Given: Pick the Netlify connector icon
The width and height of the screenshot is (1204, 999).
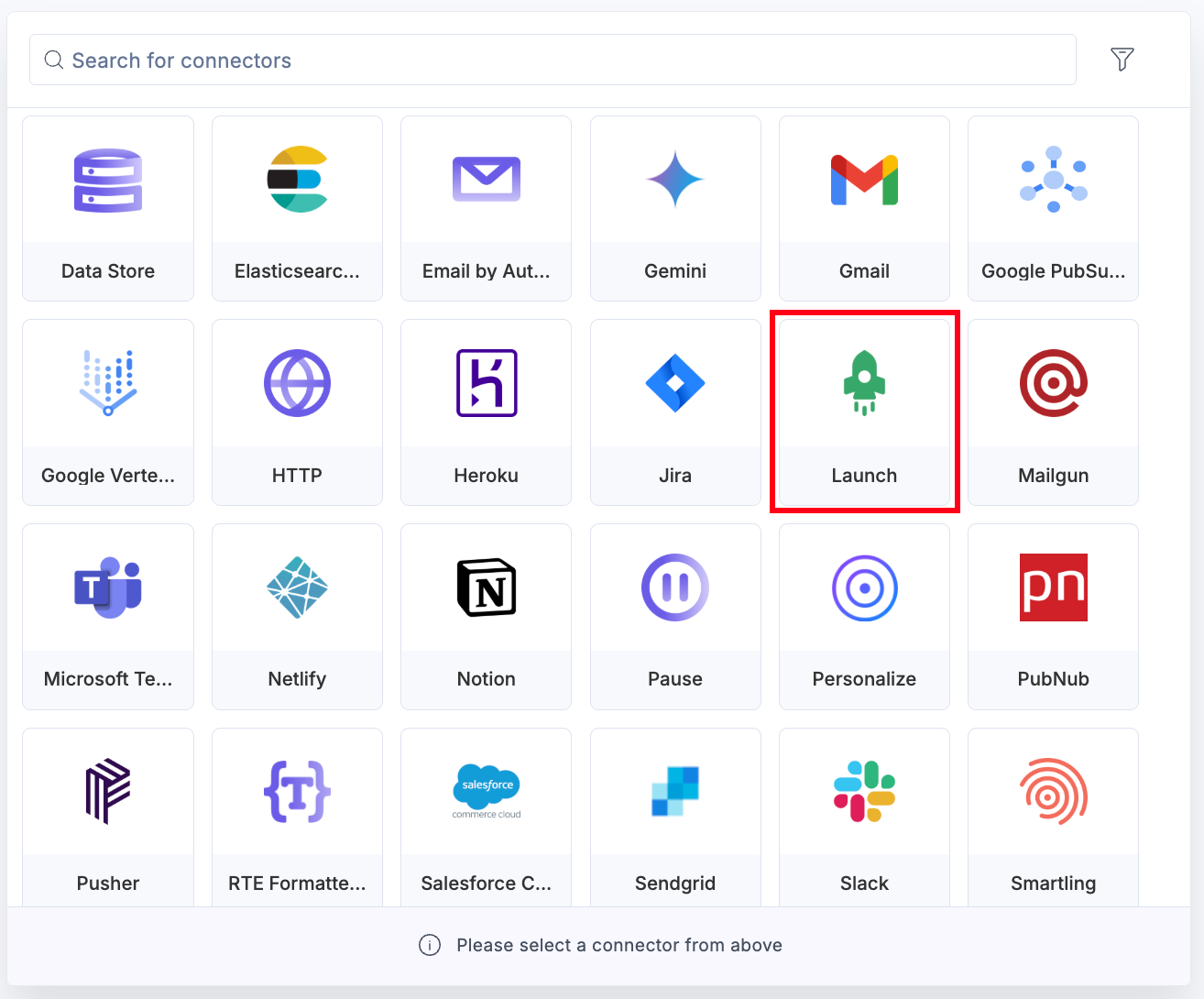Looking at the screenshot, I should coord(297,587).
